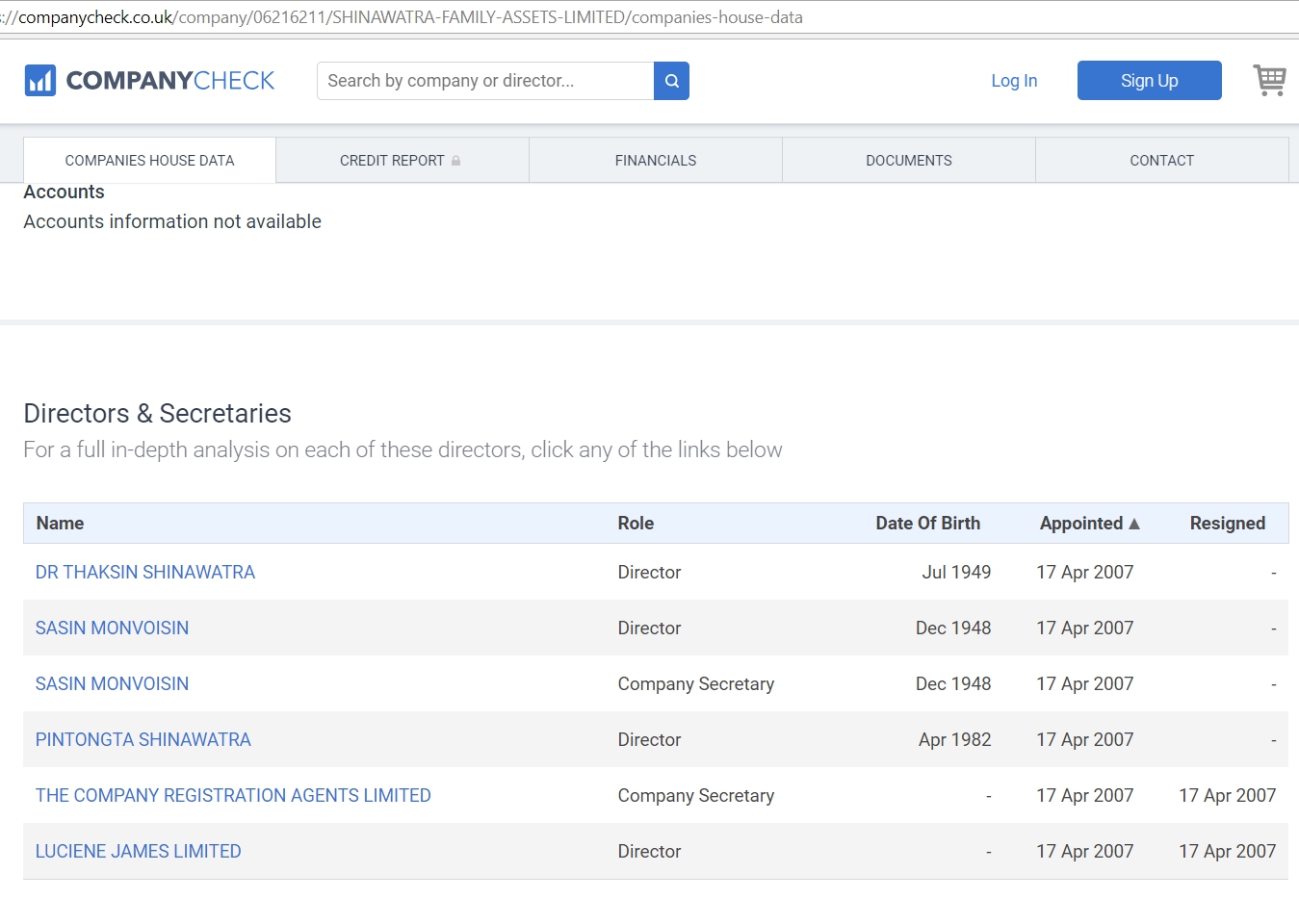Click the padlock on Credit Report tab
Screen dimensions: 1299x924
pos(455,161)
